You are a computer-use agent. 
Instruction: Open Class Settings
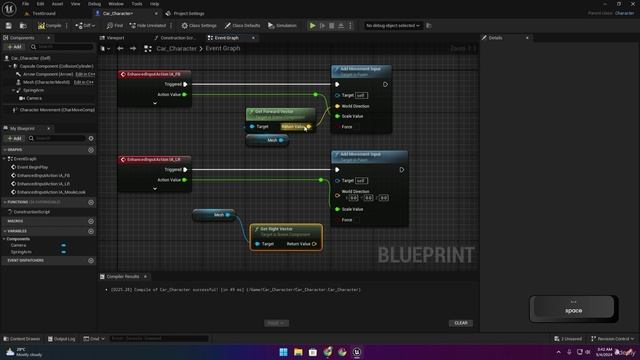click(x=199, y=25)
